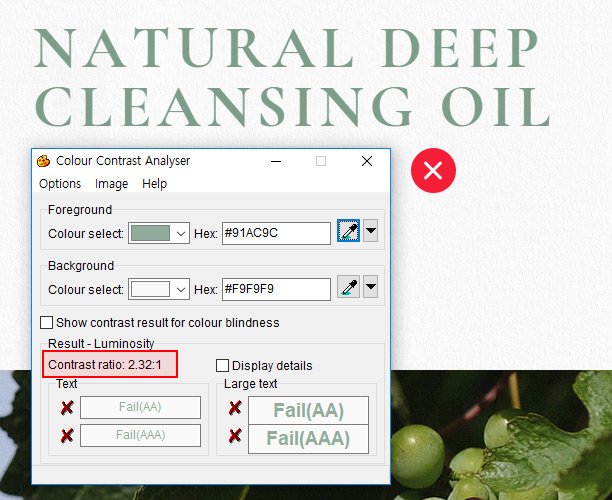
Task: Click the Colour Contrast Analyser palette icon
Action: (44, 161)
